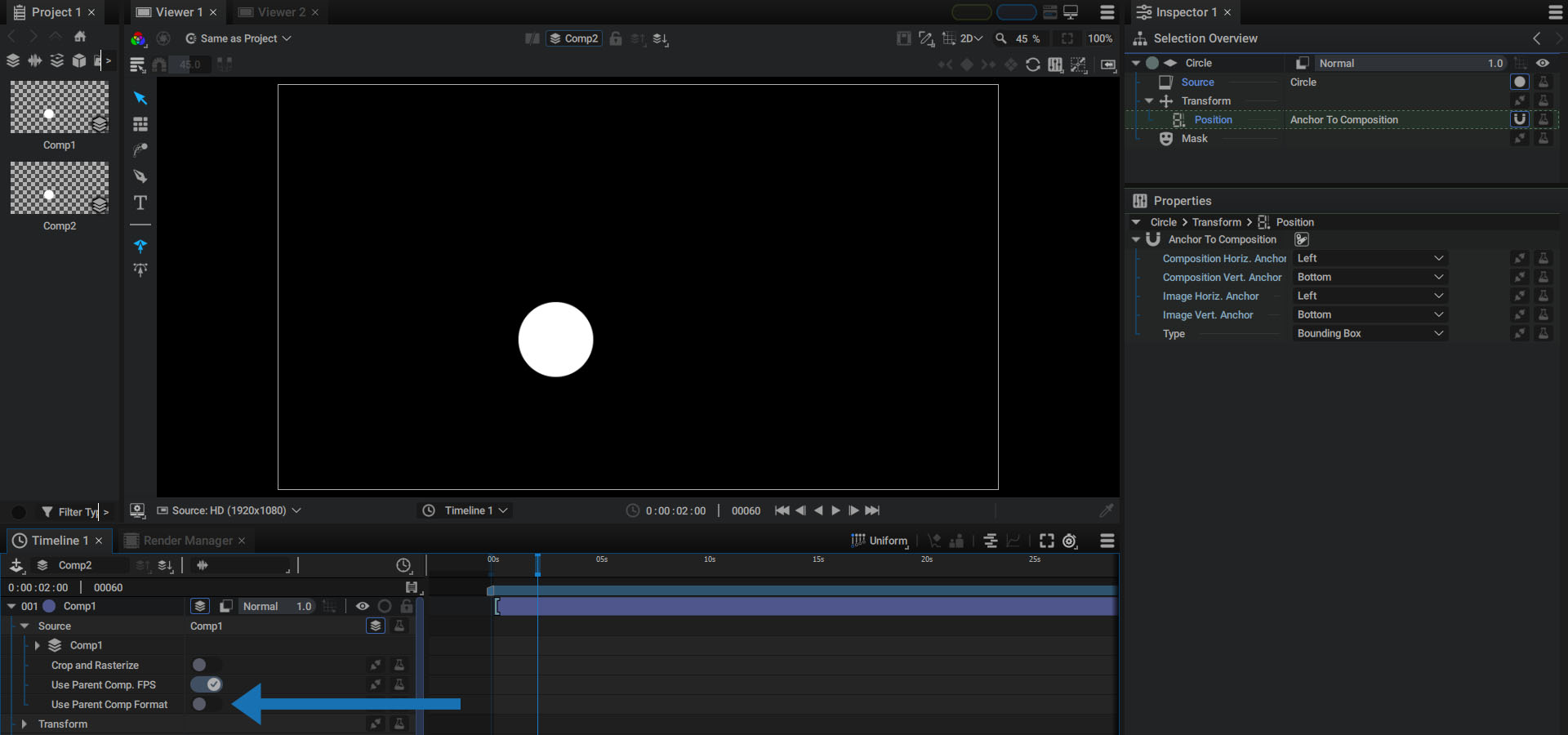Click the eyedropper icon below viewer
The height and width of the screenshot is (735, 1568).
click(x=1107, y=510)
